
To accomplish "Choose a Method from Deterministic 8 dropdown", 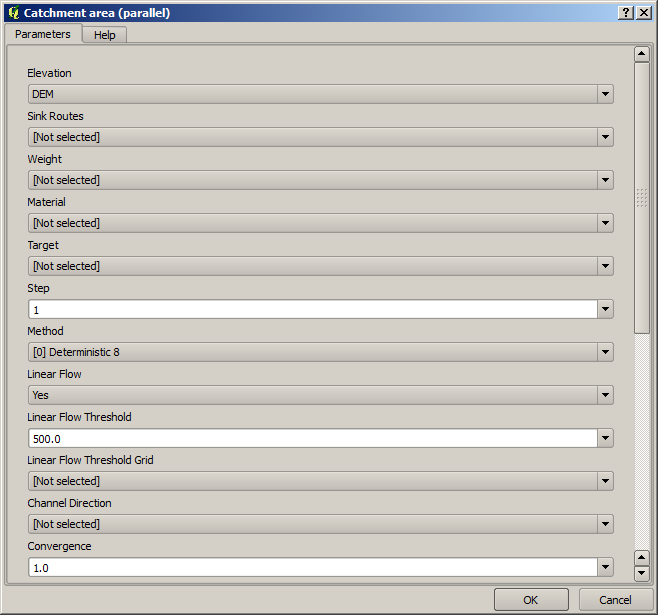I will point(320,352).
